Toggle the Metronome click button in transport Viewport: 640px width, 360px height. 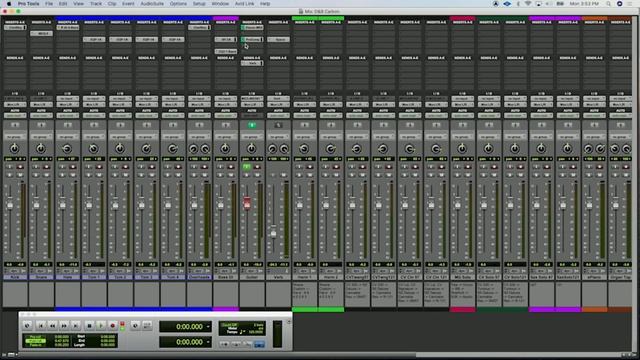click(x=236, y=344)
